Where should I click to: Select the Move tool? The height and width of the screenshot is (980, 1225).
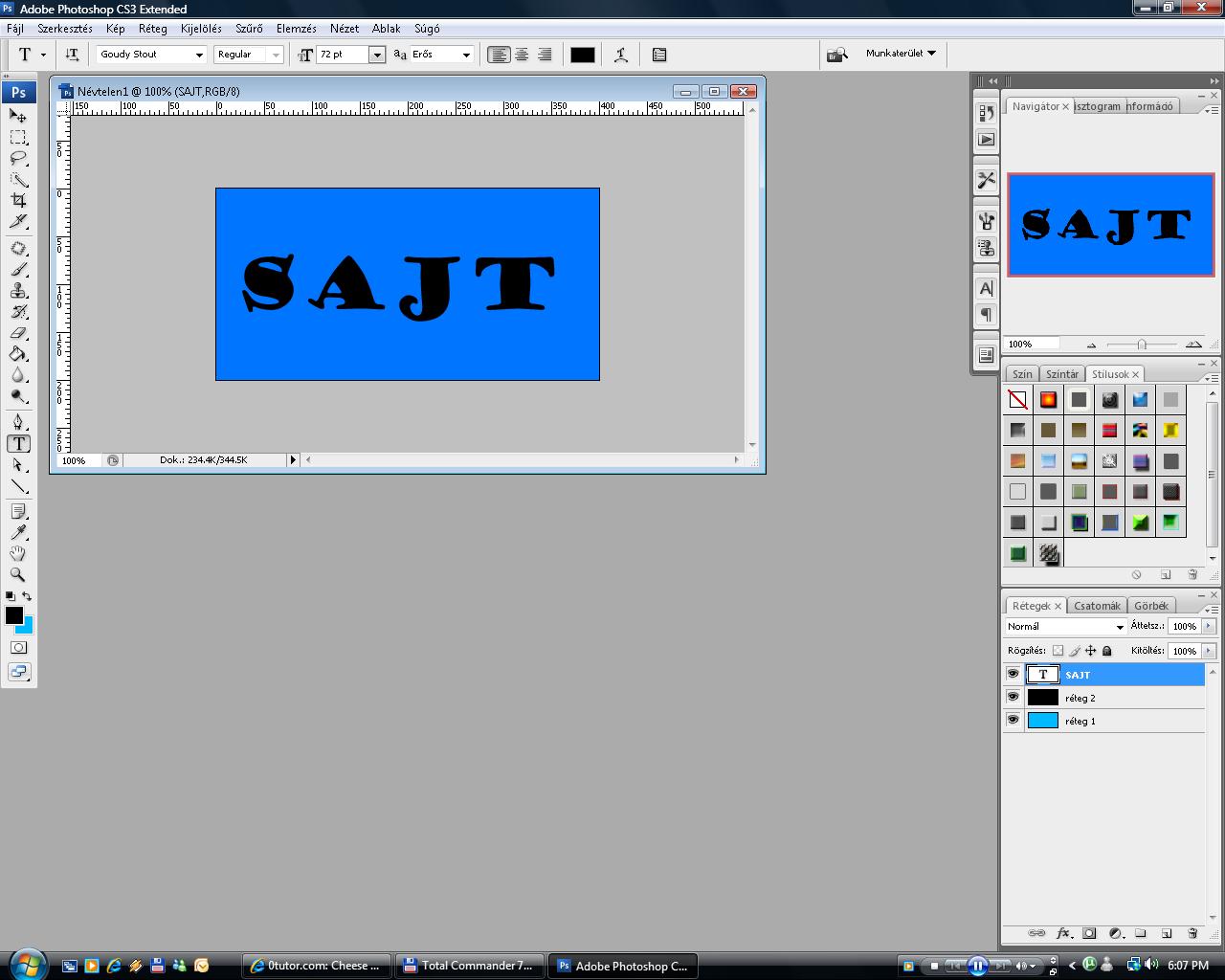pos(18,116)
